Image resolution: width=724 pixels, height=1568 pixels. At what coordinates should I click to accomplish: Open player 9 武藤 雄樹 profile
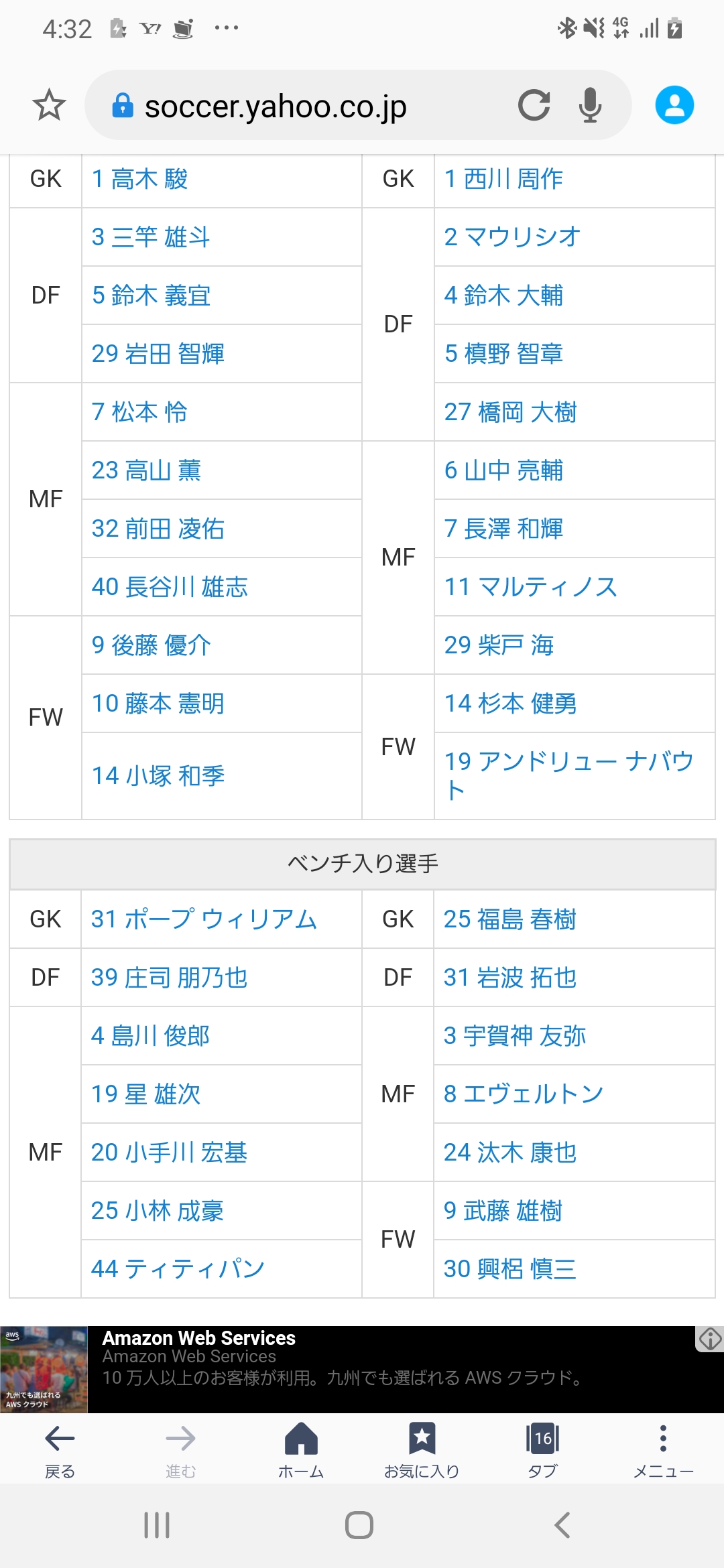pos(503,1211)
